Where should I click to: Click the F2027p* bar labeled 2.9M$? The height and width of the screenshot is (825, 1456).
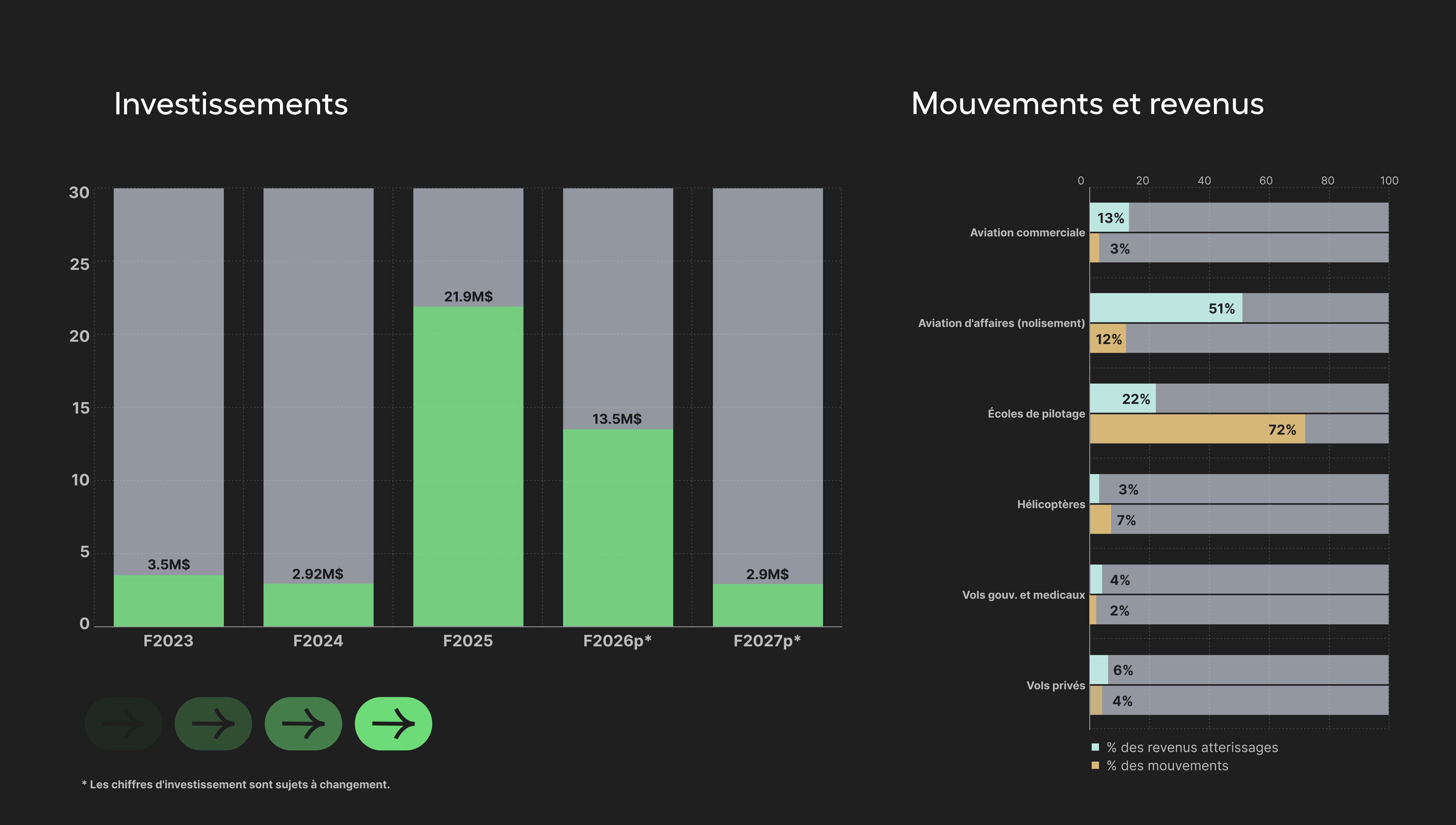click(768, 604)
